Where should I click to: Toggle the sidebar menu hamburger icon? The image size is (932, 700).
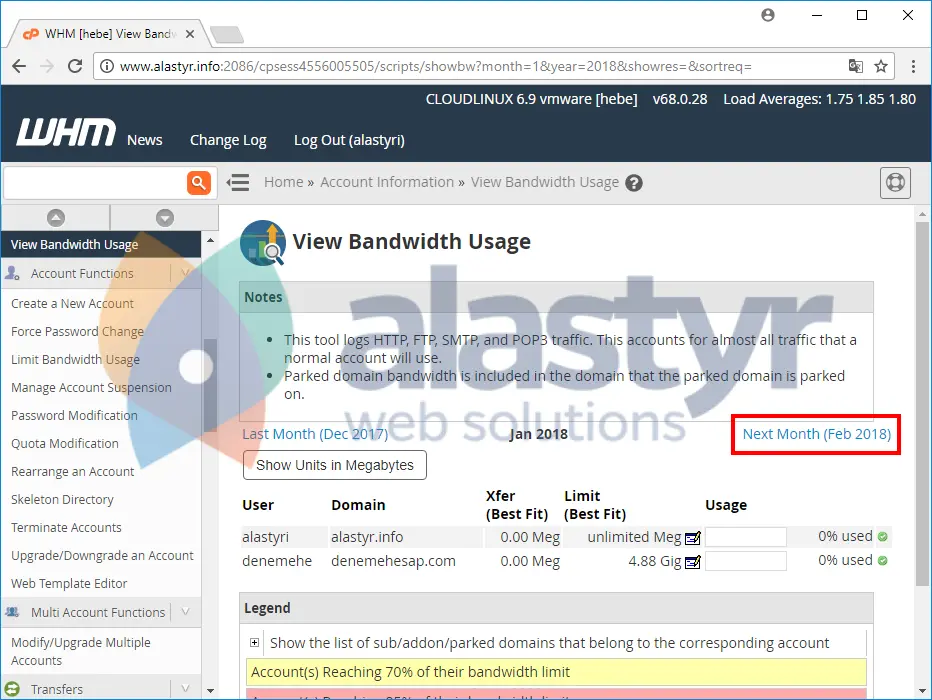pyautogui.click(x=238, y=182)
